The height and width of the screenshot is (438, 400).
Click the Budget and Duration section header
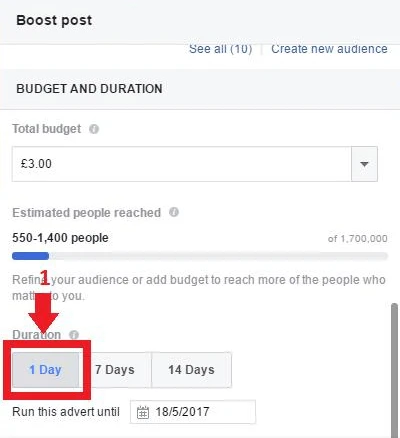89,89
